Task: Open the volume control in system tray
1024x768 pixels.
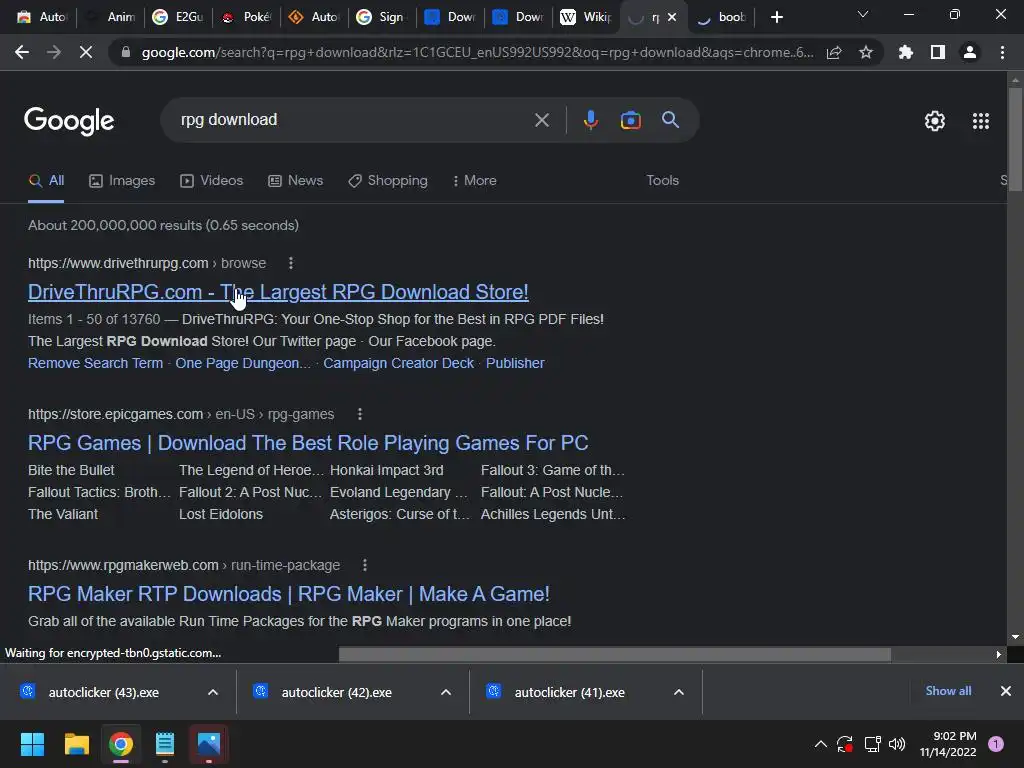Action: point(897,743)
